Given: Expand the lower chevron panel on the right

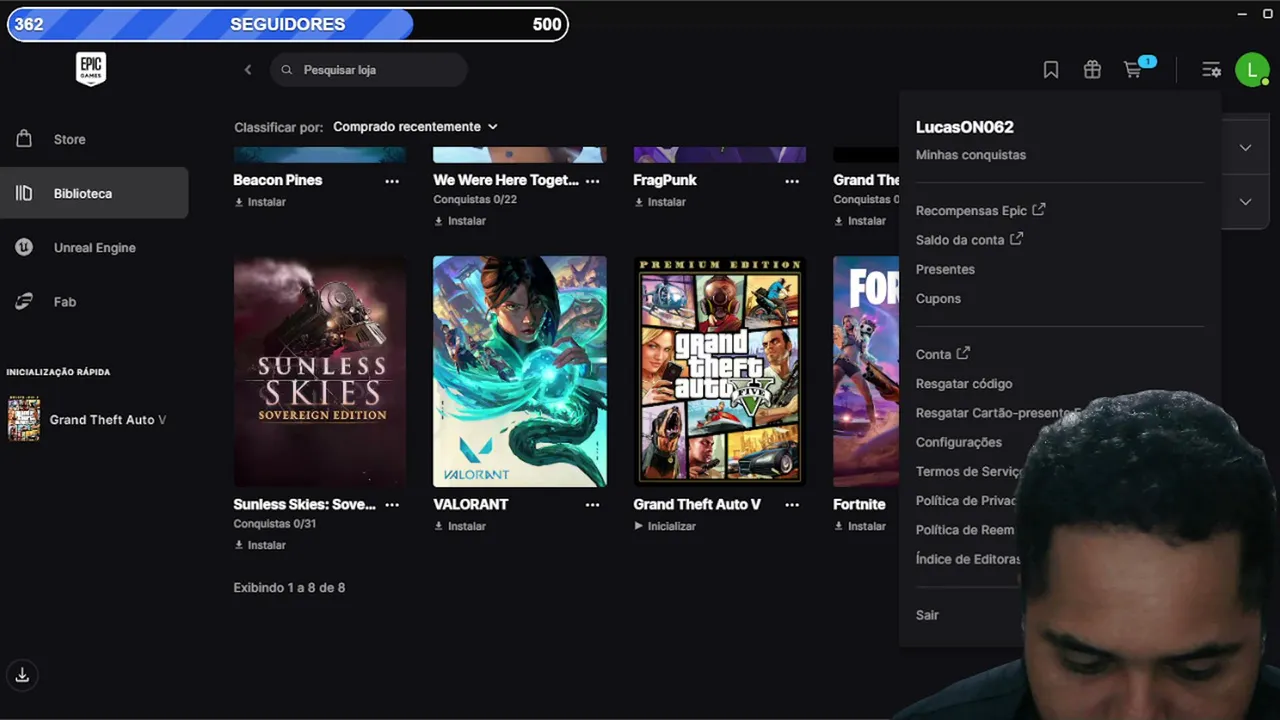Looking at the screenshot, I should click(1245, 201).
